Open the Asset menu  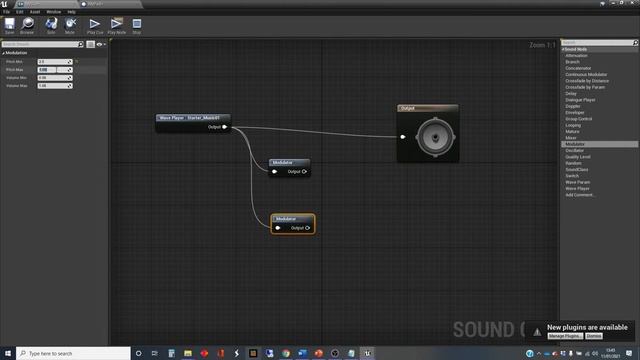(x=35, y=12)
